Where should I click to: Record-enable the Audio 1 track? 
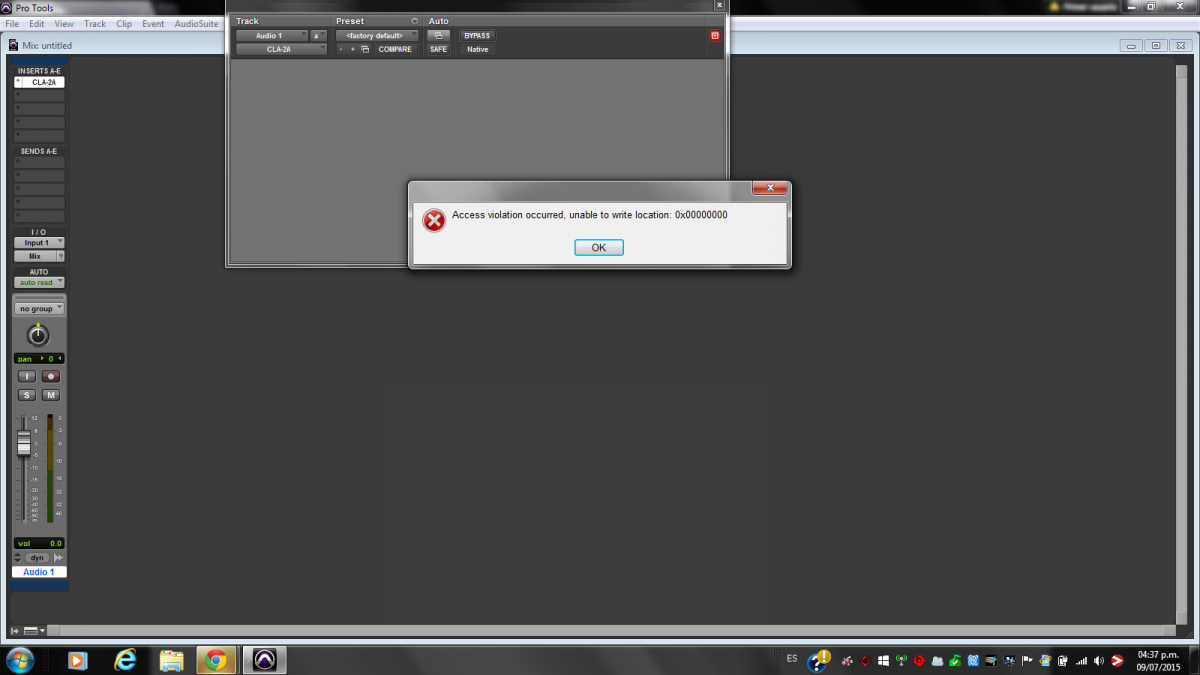[x=50, y=377]
